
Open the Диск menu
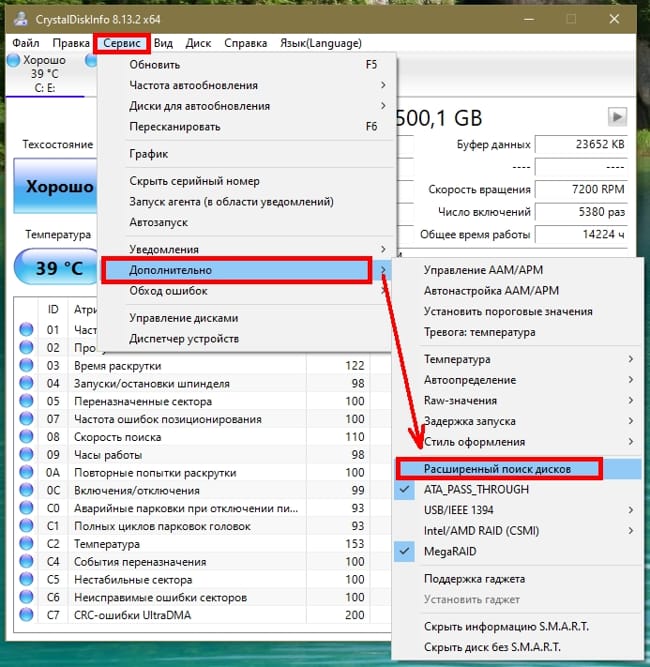(x=198, y=43)
